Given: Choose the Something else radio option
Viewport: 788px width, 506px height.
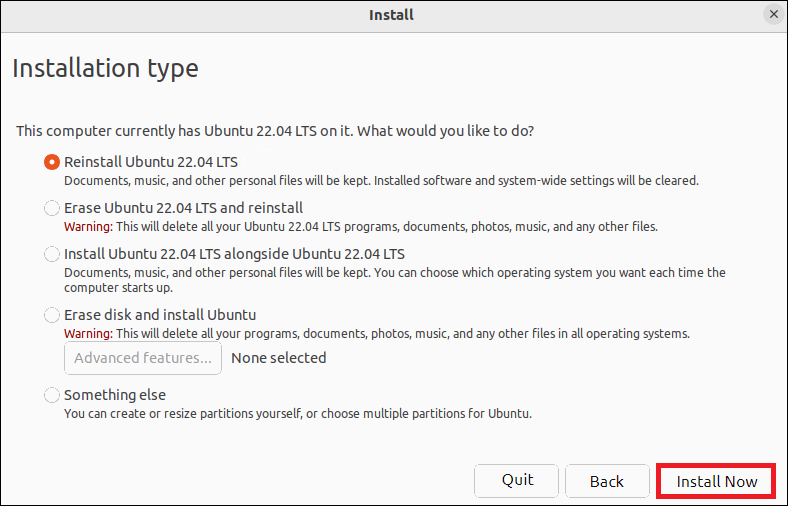Looking at the screenshot, I should pos(52,395).
